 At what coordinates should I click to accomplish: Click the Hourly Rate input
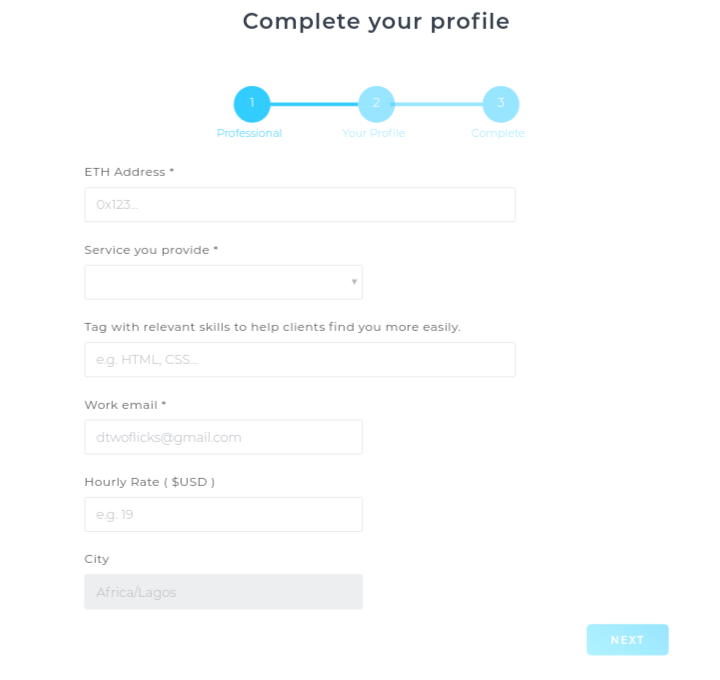point(223,514)
